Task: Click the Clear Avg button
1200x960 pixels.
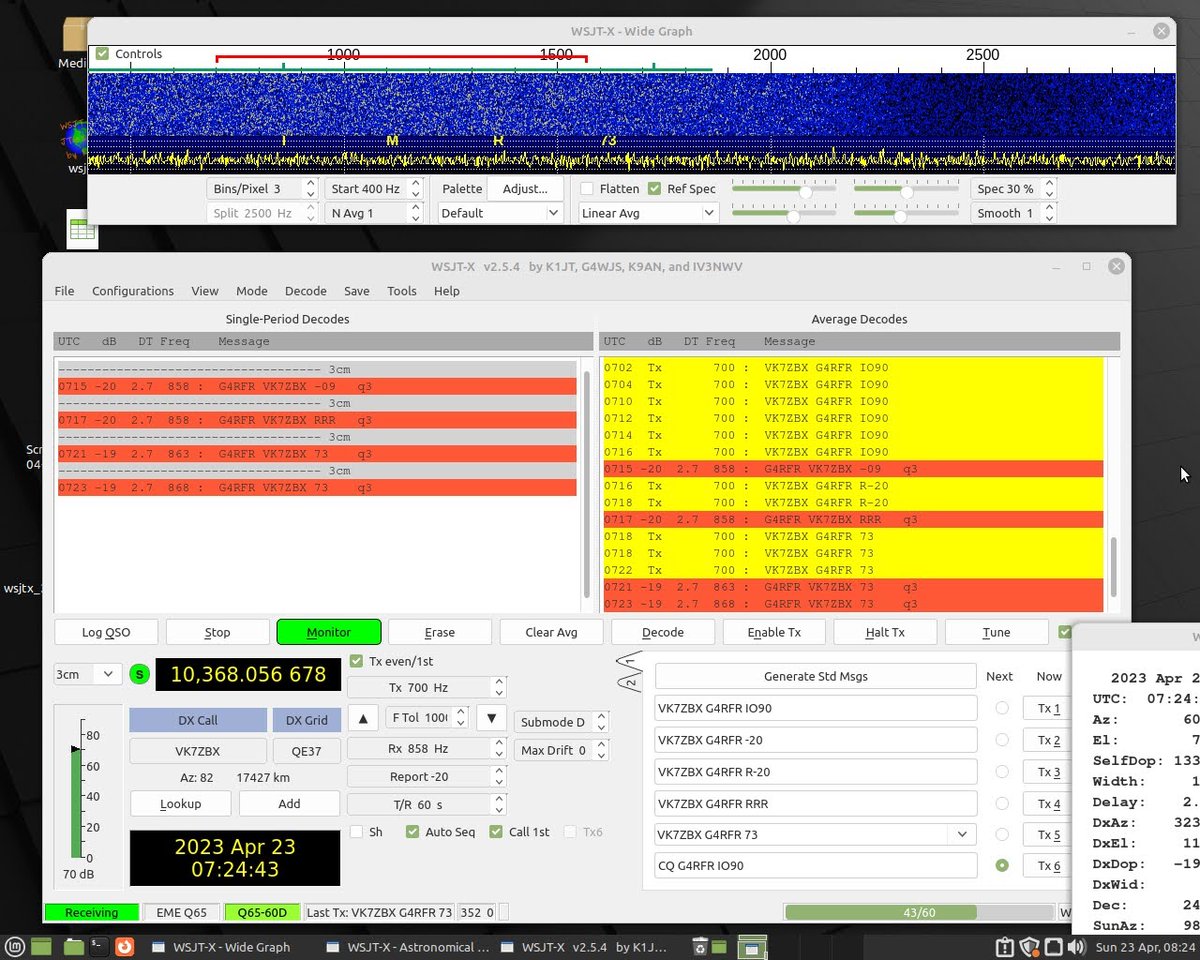Action: 551,632
